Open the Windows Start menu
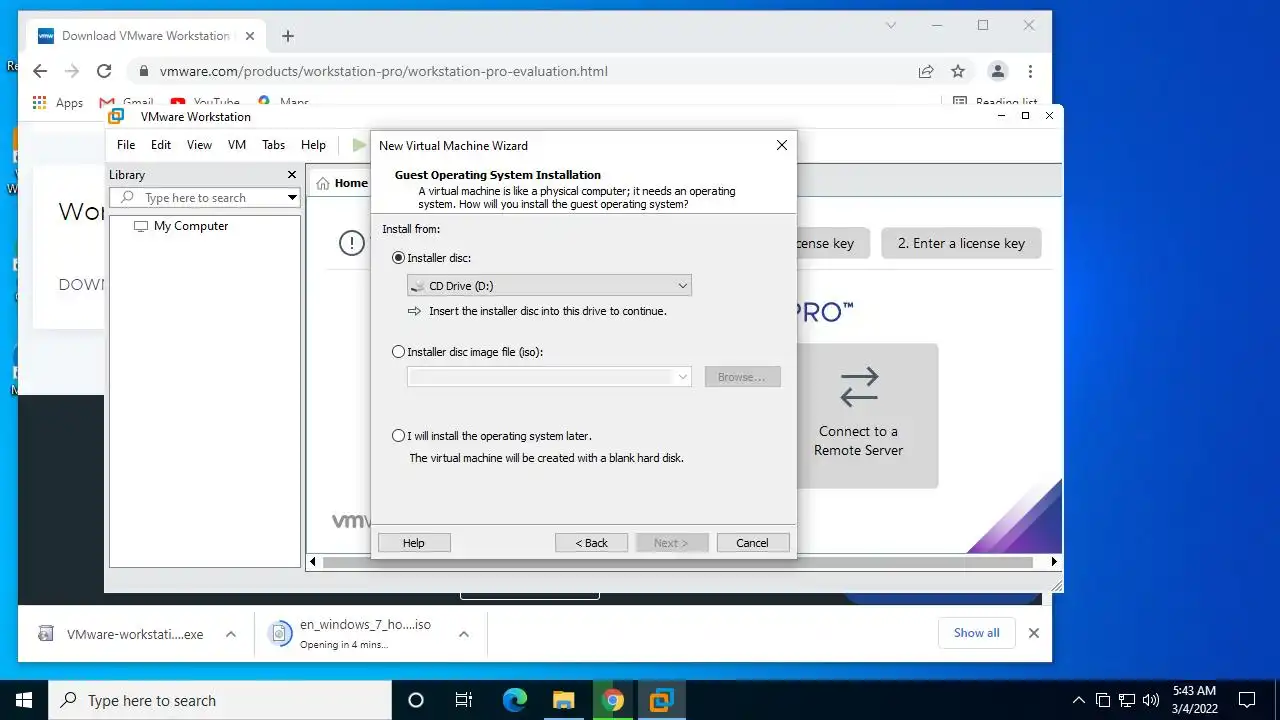This screenshot has width=1280, height=720. (x=24, y=700)
